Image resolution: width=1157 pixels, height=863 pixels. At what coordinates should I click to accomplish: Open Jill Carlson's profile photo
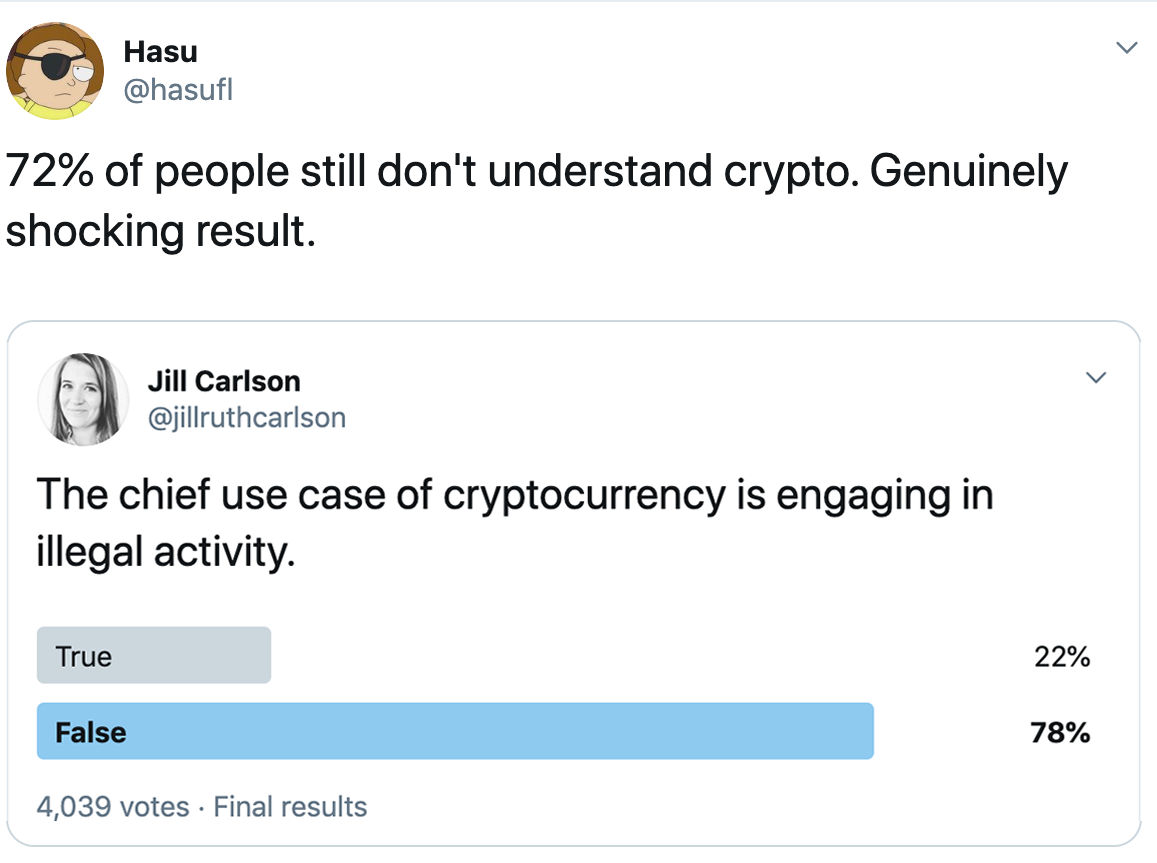click(x=83, y=399)
